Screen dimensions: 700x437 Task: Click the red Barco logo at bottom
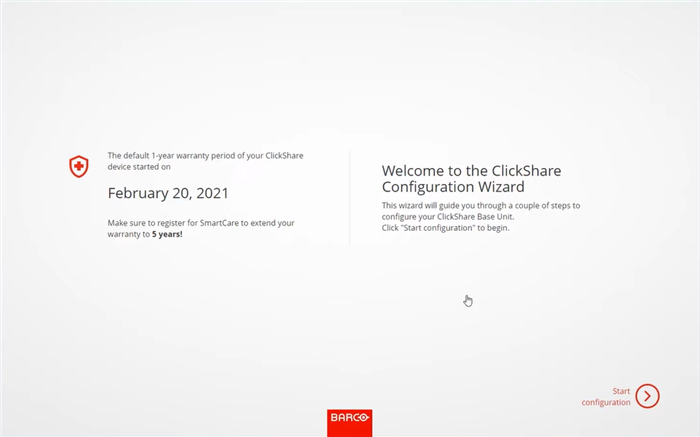pyautogui.click(x=349, y=418)
